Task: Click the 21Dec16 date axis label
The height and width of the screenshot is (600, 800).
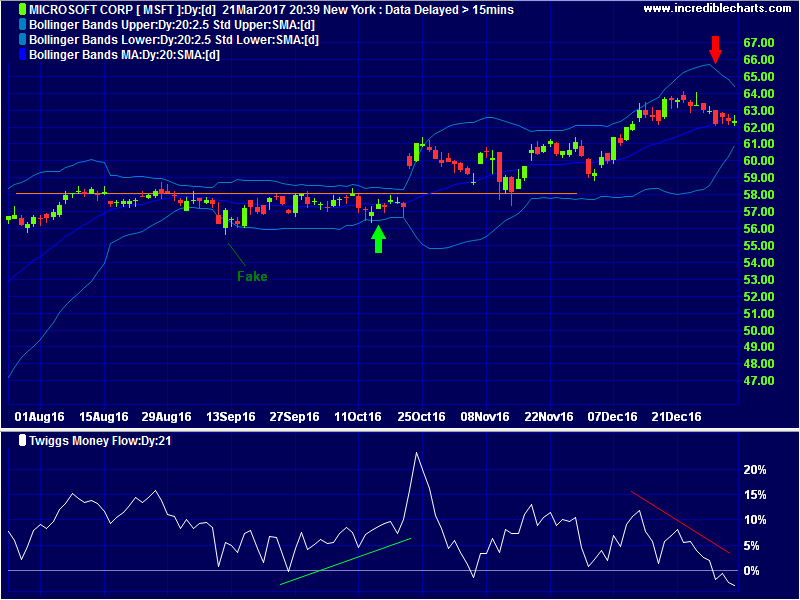Action: (x=677, y=417)
